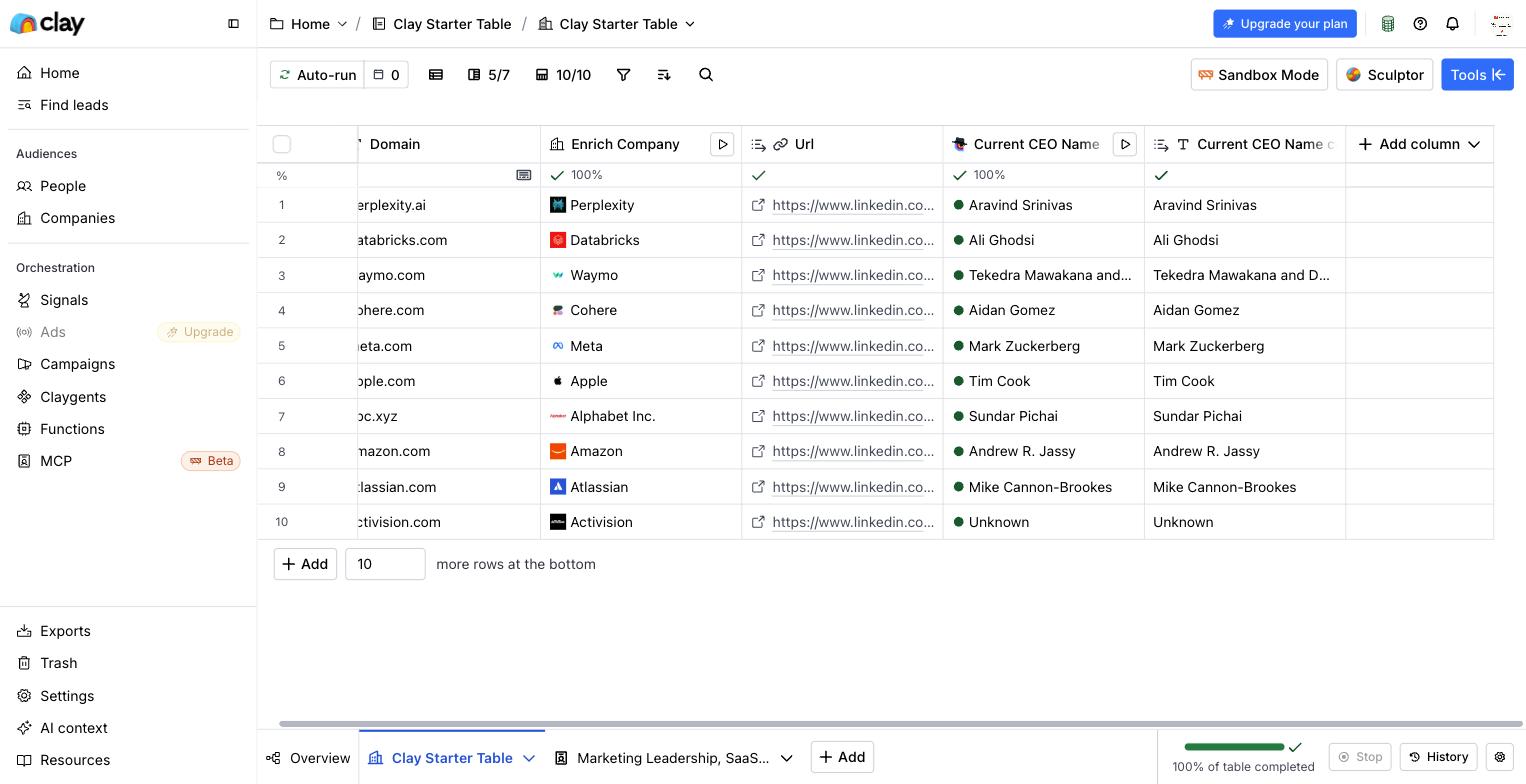Open rows count 10/10 control

tap(563, 75)
